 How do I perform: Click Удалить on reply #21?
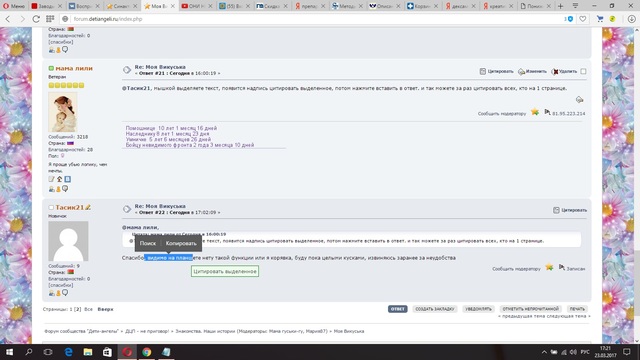pos(564,71)
